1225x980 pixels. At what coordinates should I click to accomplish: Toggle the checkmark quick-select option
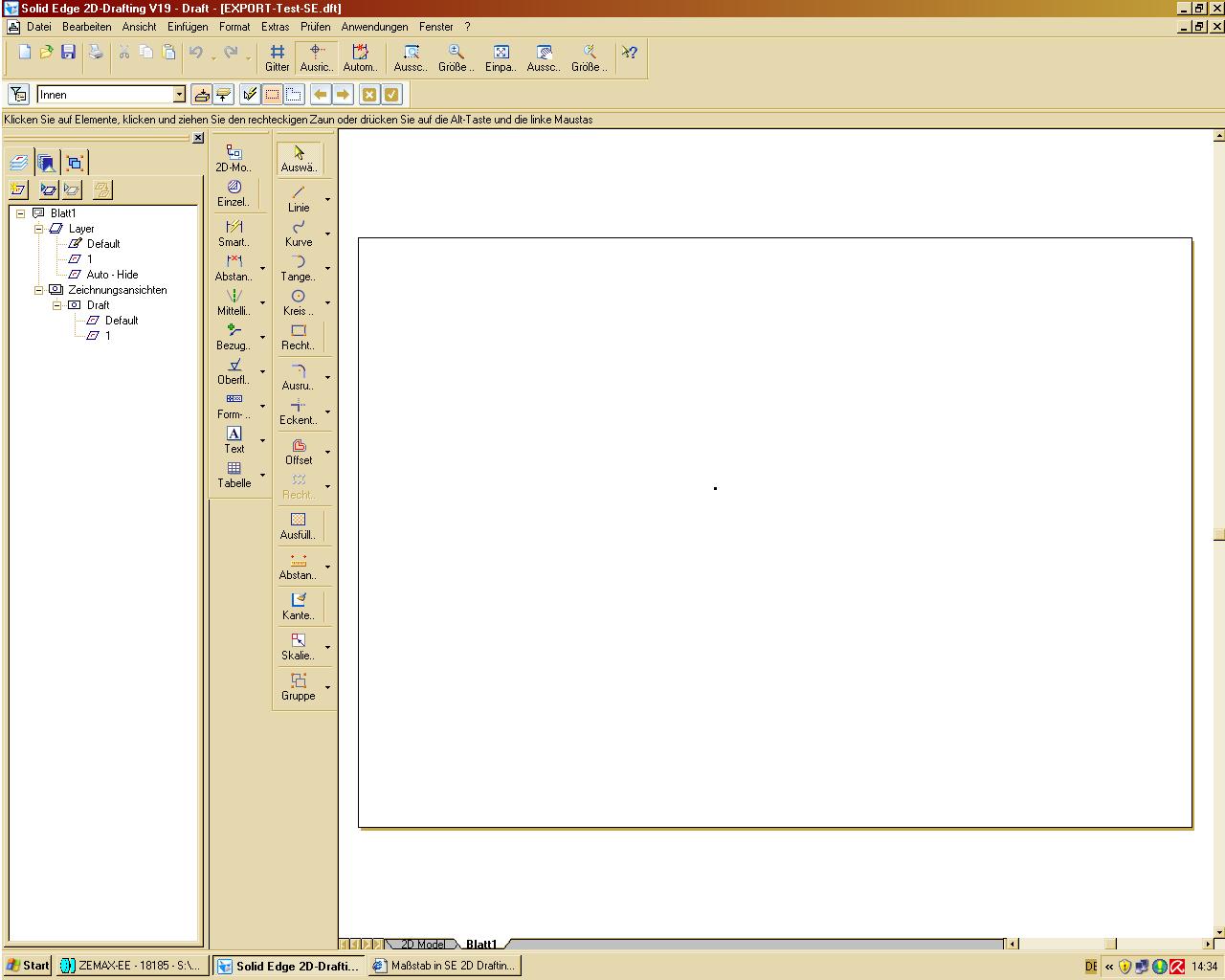point(250,95)
